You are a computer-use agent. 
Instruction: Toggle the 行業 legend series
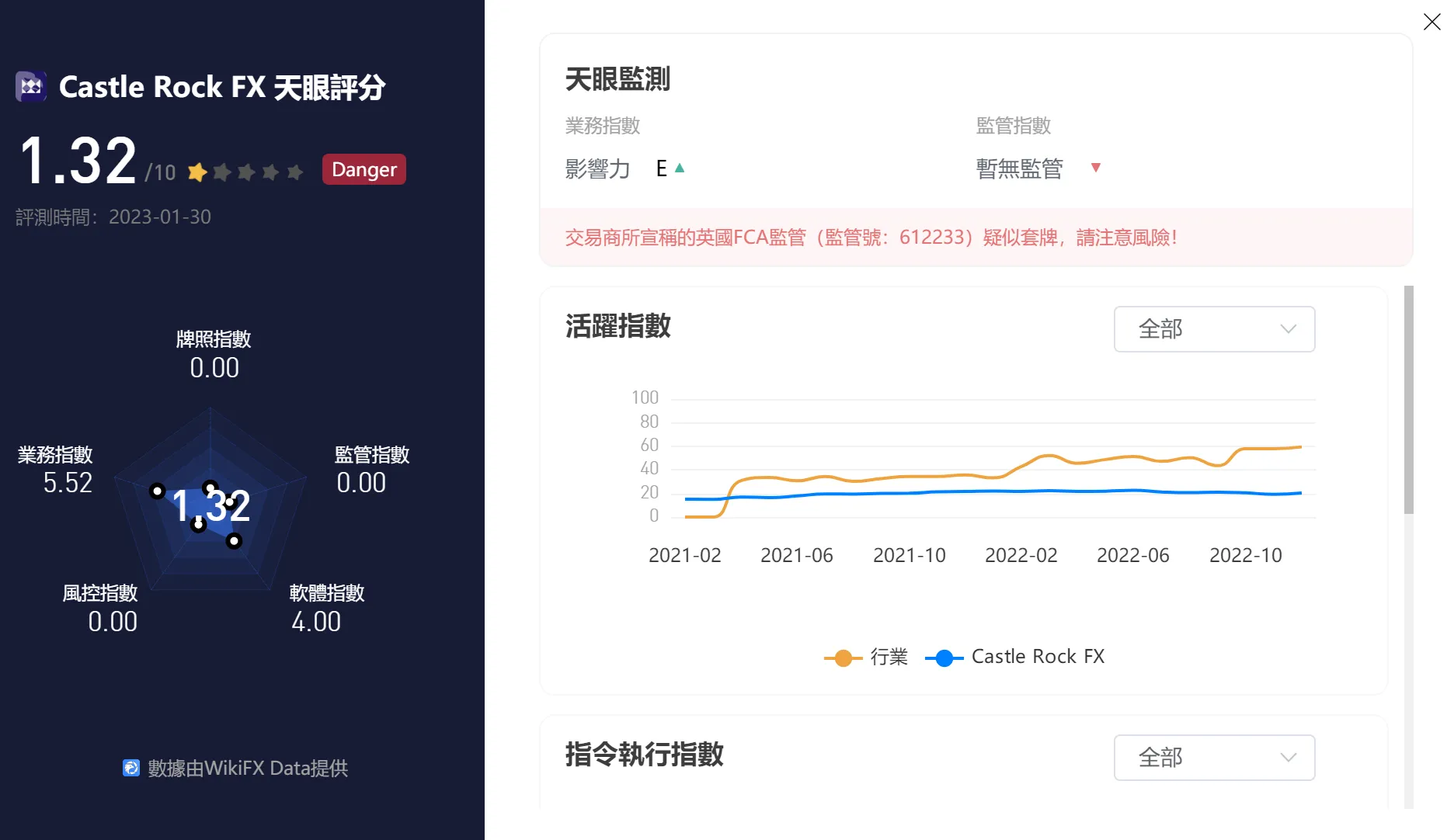(866, 657)
